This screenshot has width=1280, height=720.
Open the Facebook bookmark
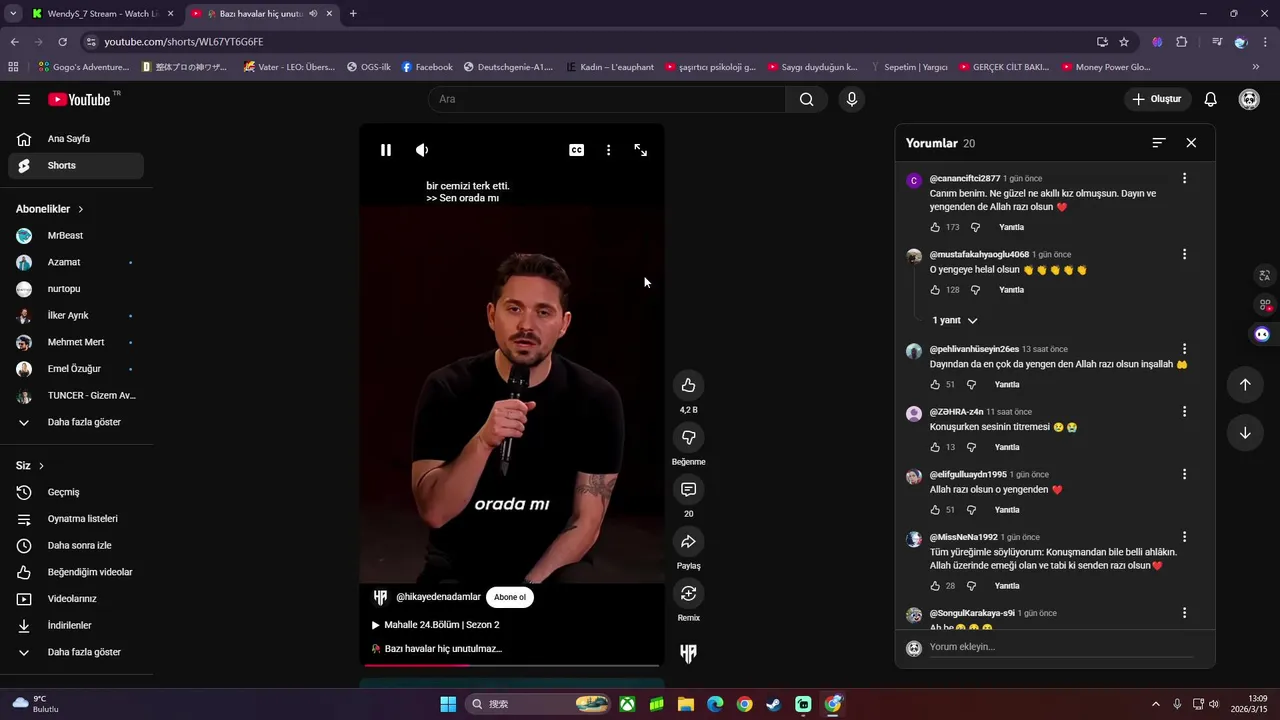tap(427, 67)
